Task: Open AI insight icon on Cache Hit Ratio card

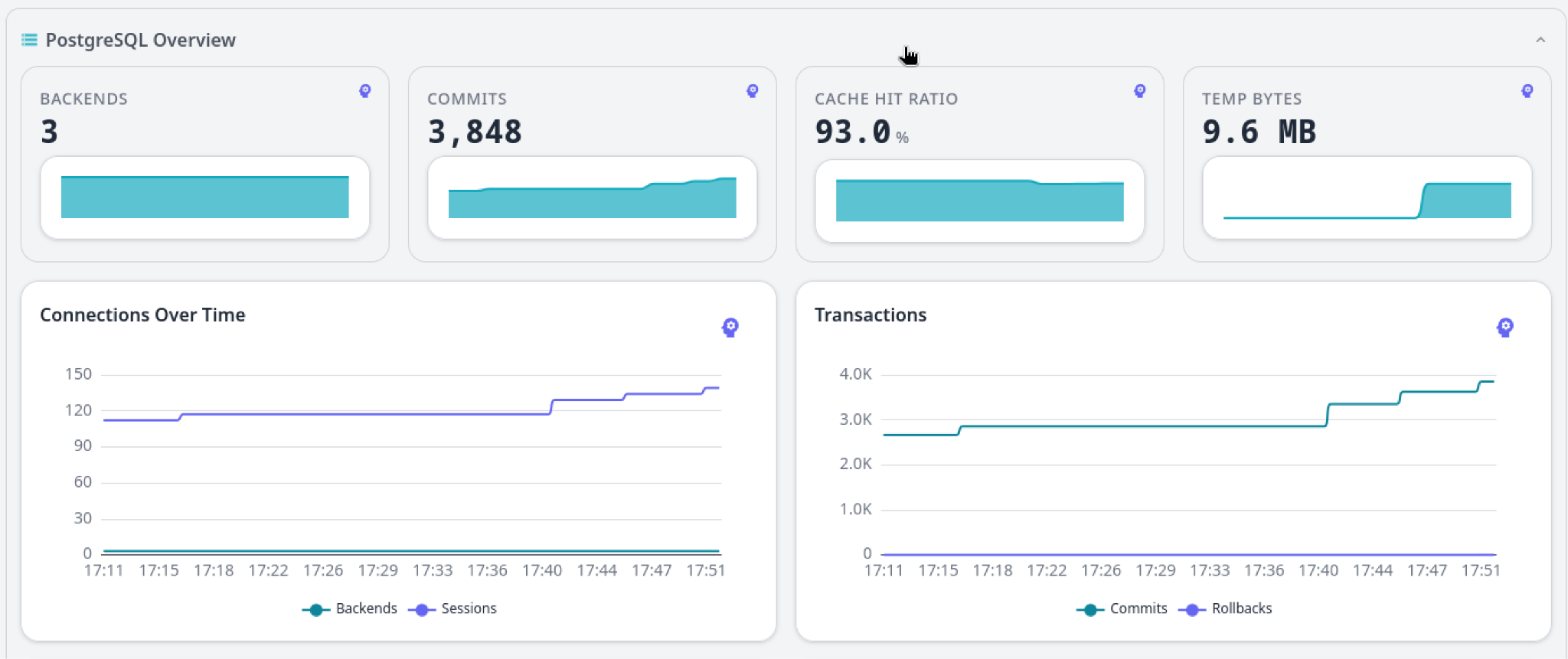Action: point(1140,91)
